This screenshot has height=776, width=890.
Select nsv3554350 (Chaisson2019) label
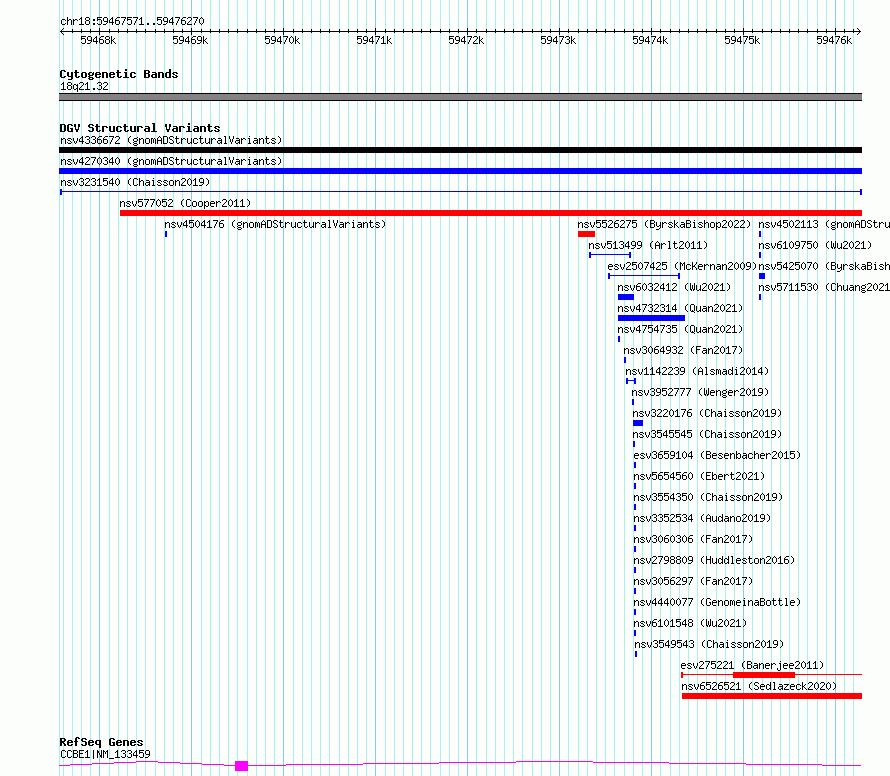click(x=708, y=497)
